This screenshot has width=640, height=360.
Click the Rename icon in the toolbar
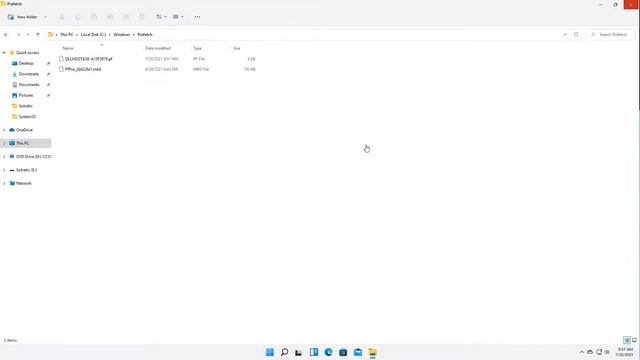pyautogui.click(x=110, y=17)
